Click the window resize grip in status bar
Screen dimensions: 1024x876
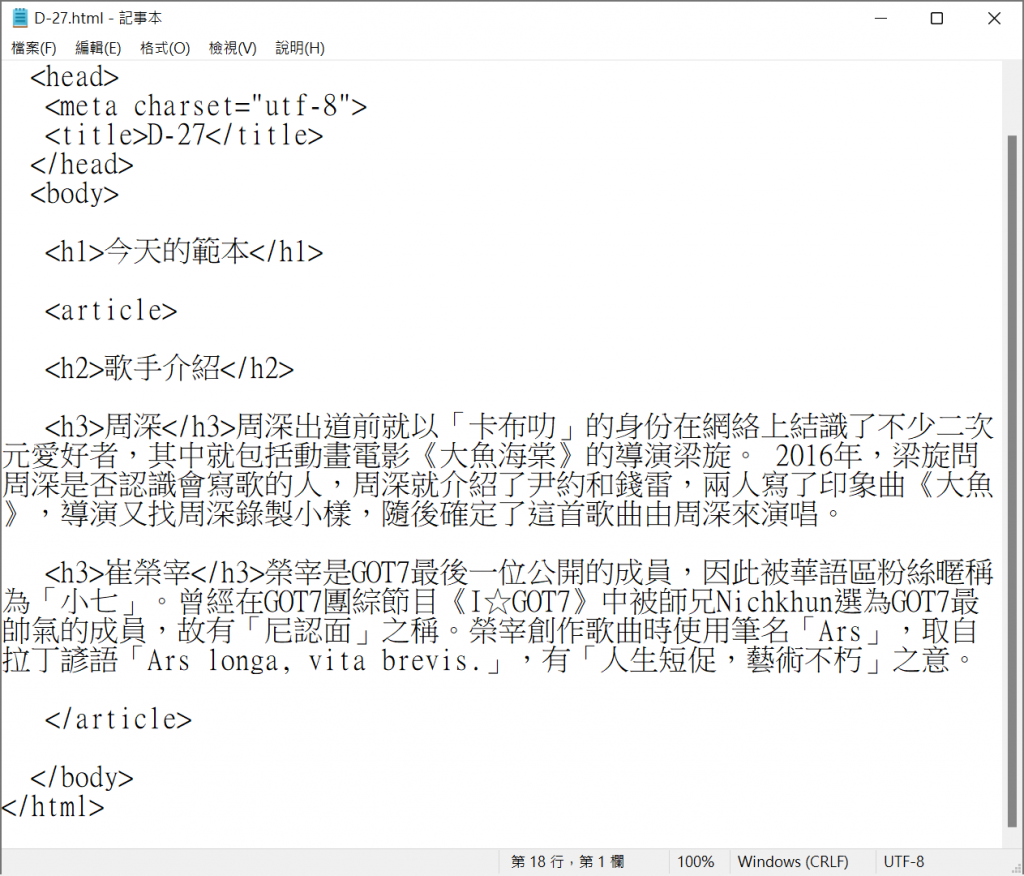(x=1016, y=868)
